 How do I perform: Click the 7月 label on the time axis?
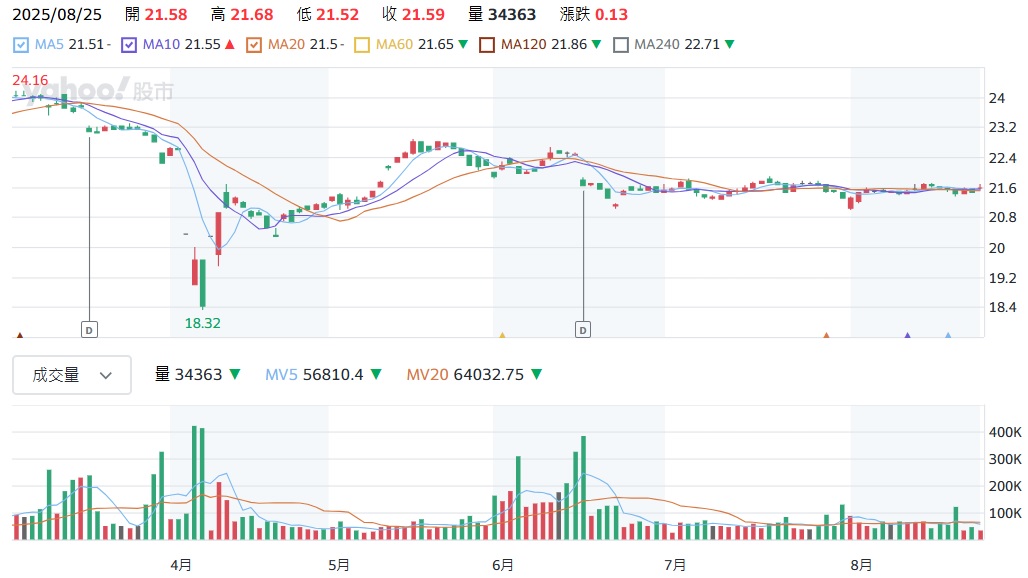(675, 565)
